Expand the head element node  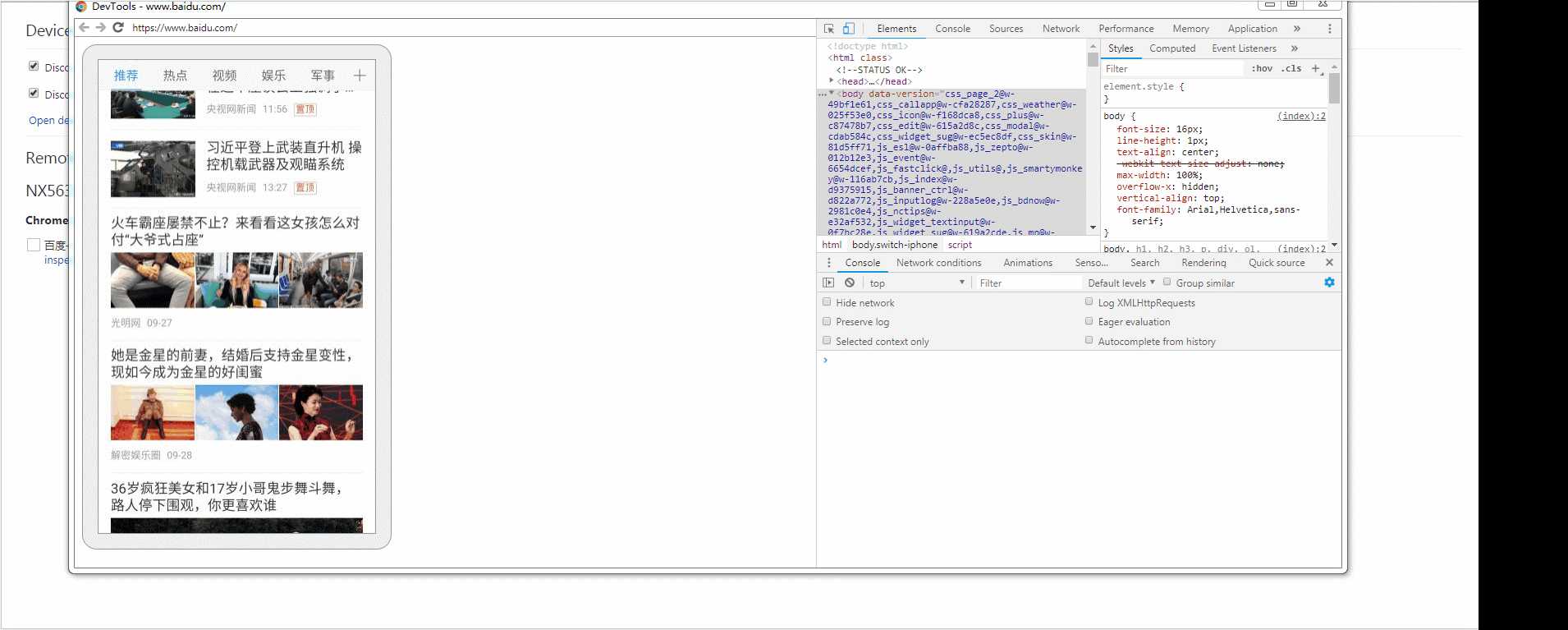[832, 81]
